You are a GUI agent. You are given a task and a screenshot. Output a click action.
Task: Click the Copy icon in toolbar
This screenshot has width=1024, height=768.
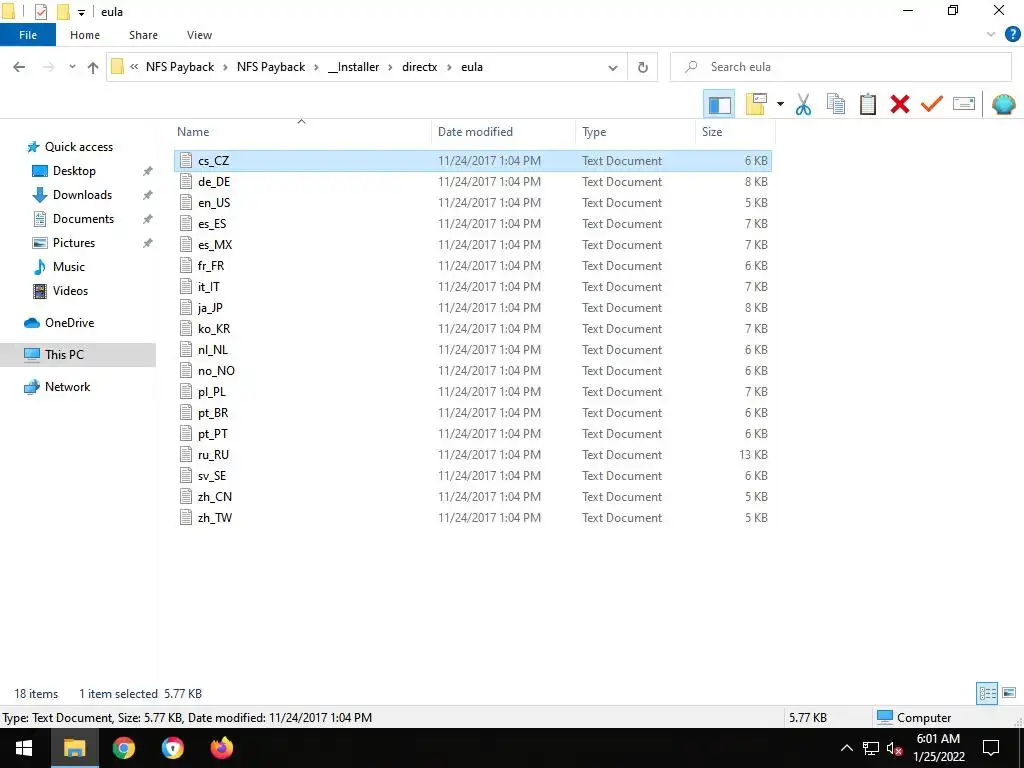(836, 104)
